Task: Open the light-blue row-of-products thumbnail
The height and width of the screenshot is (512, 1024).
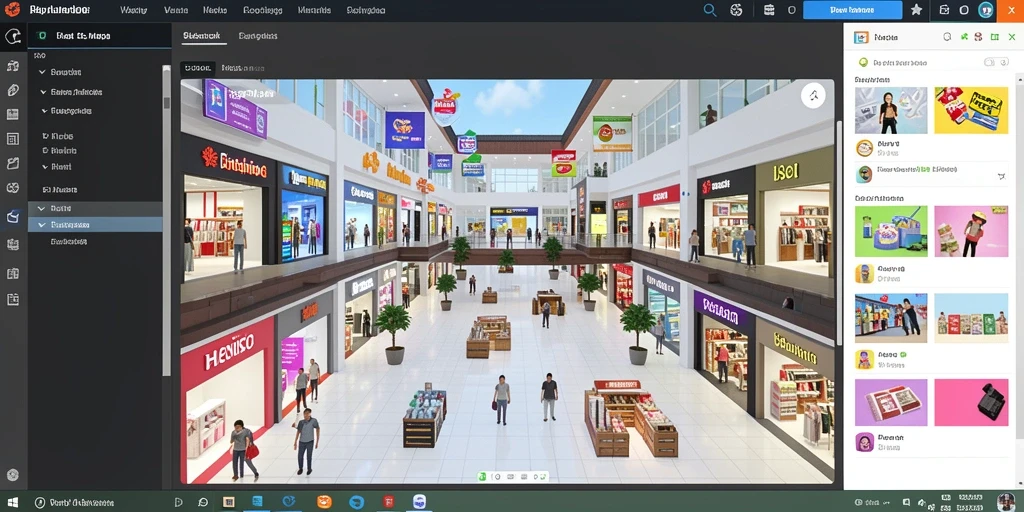Action: pos(971,317)
